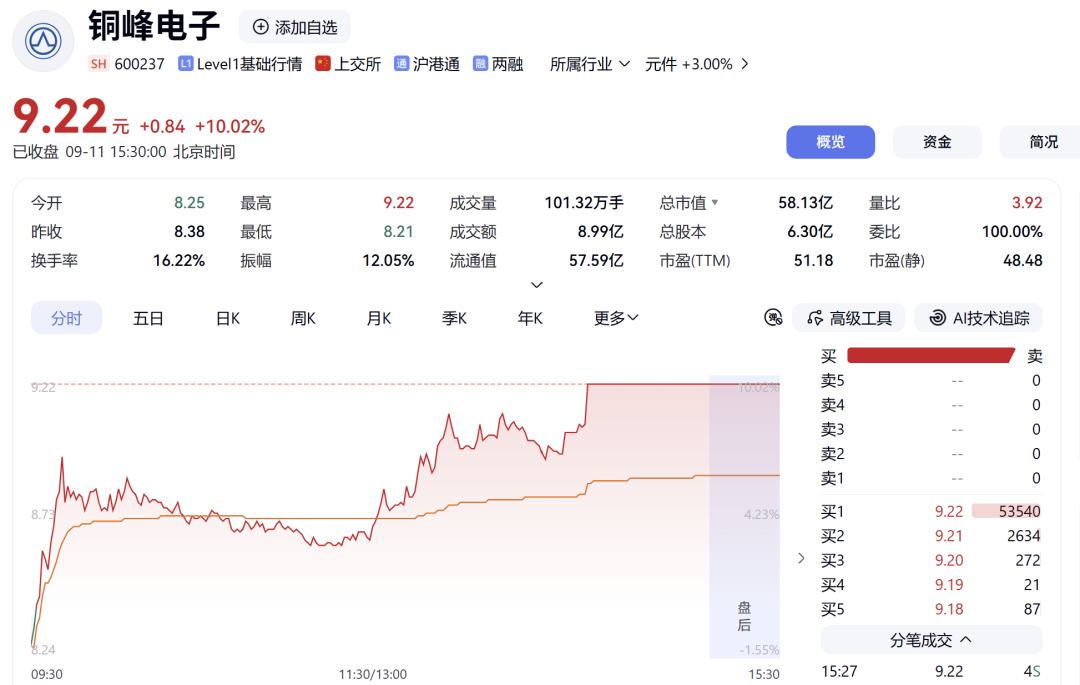Click the 流通值 value 57.59亿
1080x685 pixels.
[596, 260]
